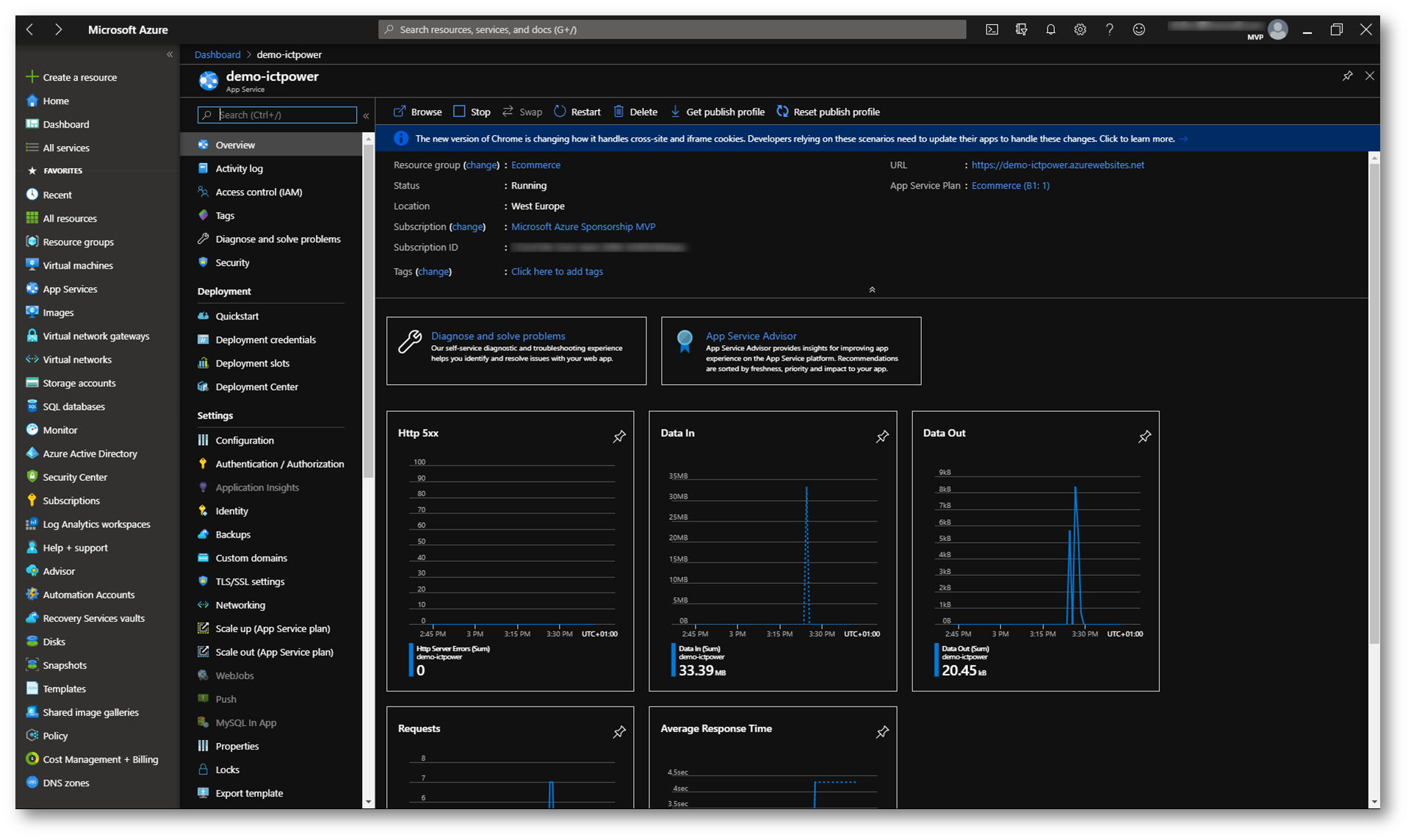Collapse the left portal sidebar

coord(170,54)
